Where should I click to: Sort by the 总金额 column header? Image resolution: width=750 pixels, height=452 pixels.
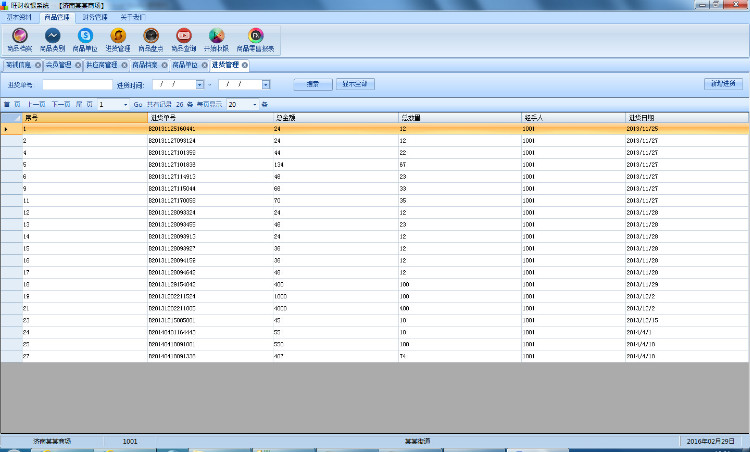pos(336,118)
